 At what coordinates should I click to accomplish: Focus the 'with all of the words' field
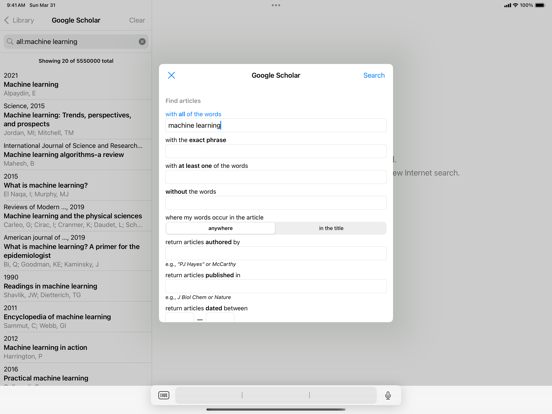tap(276, 125)
